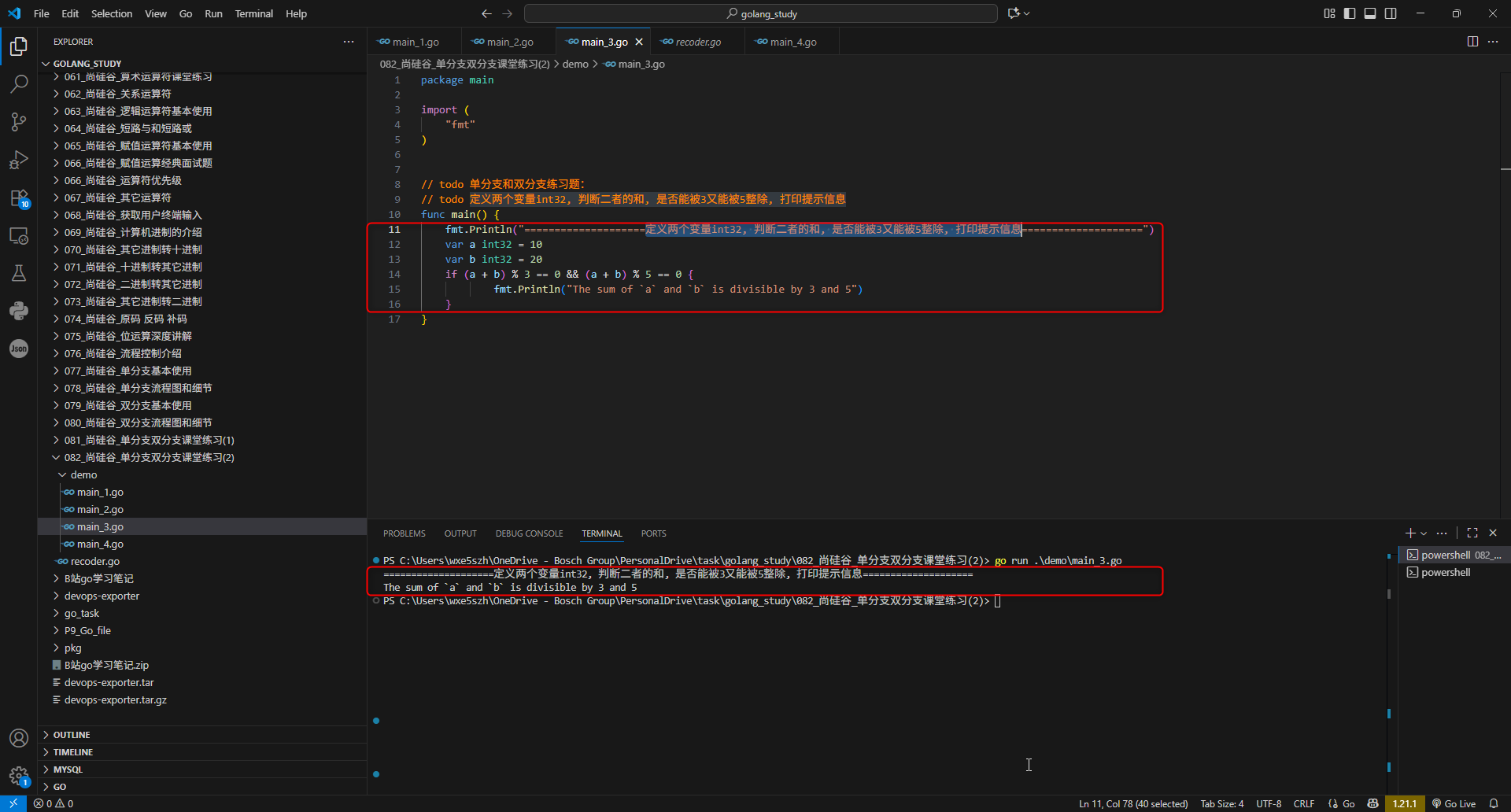Toggle the bottom panel visibility
The image size is (1511, 812).
(1370, 13)
